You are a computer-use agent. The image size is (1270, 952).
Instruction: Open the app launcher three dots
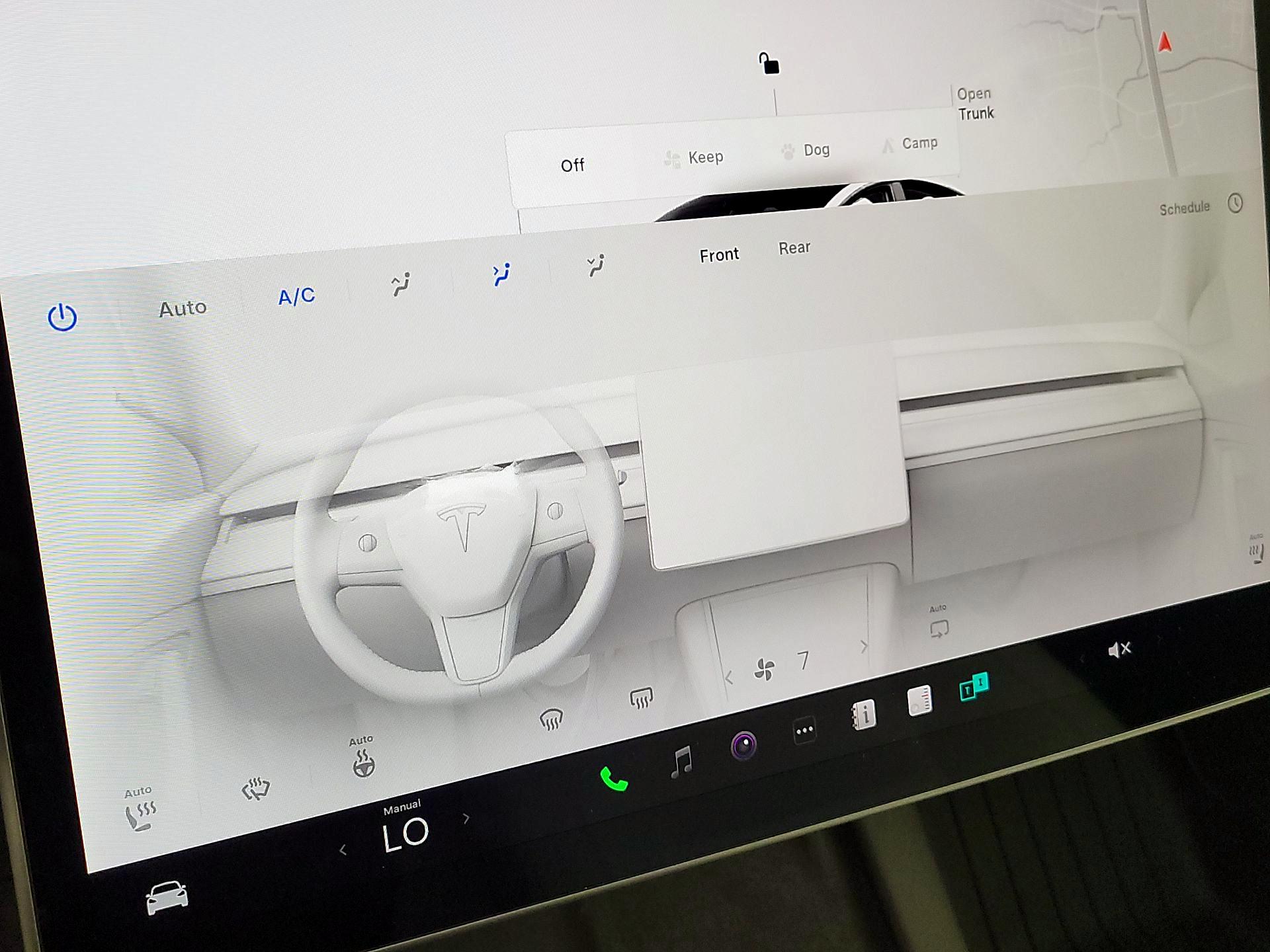point(804,731)
